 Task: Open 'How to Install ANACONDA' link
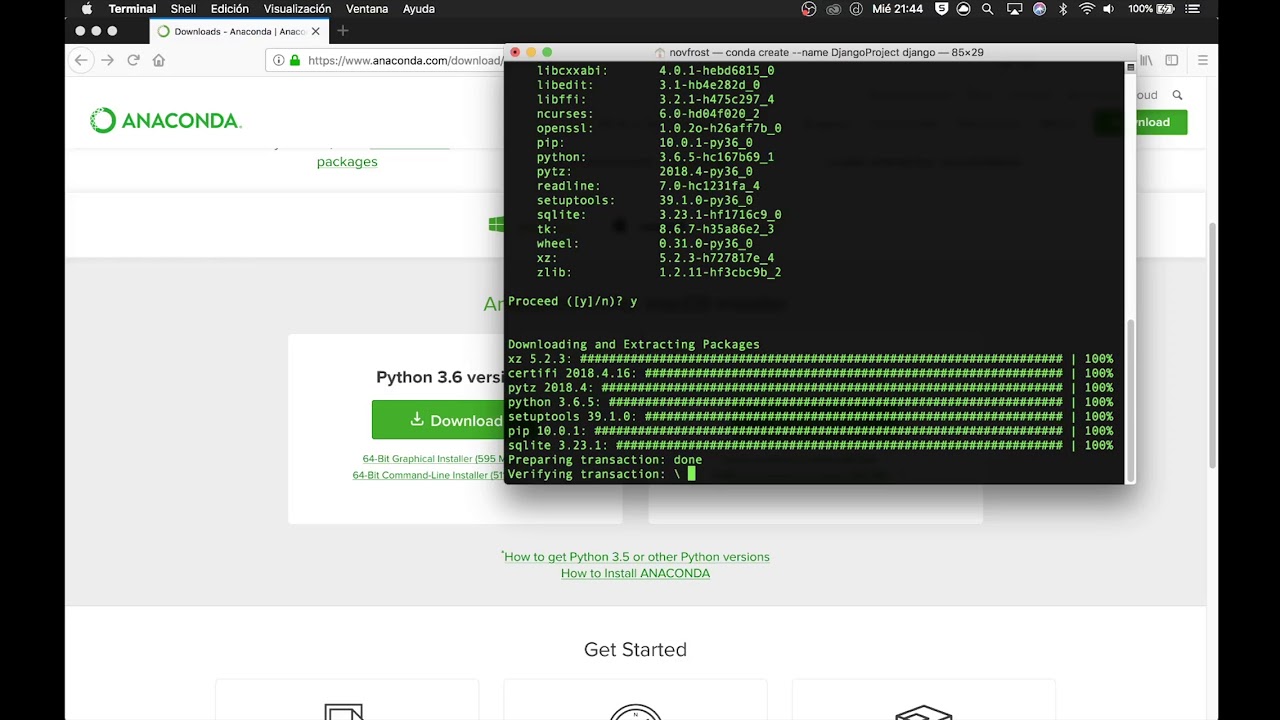[635, 574]
